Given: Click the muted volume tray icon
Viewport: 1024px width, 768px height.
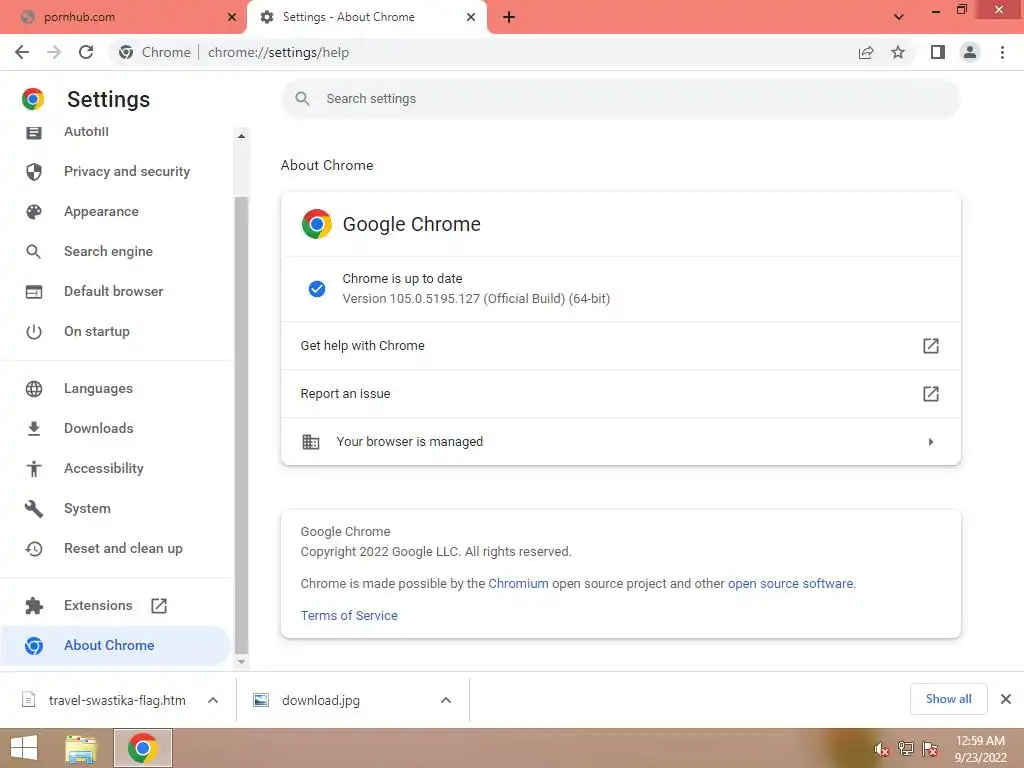Looking at the screenshot, I should click(882, 749).
